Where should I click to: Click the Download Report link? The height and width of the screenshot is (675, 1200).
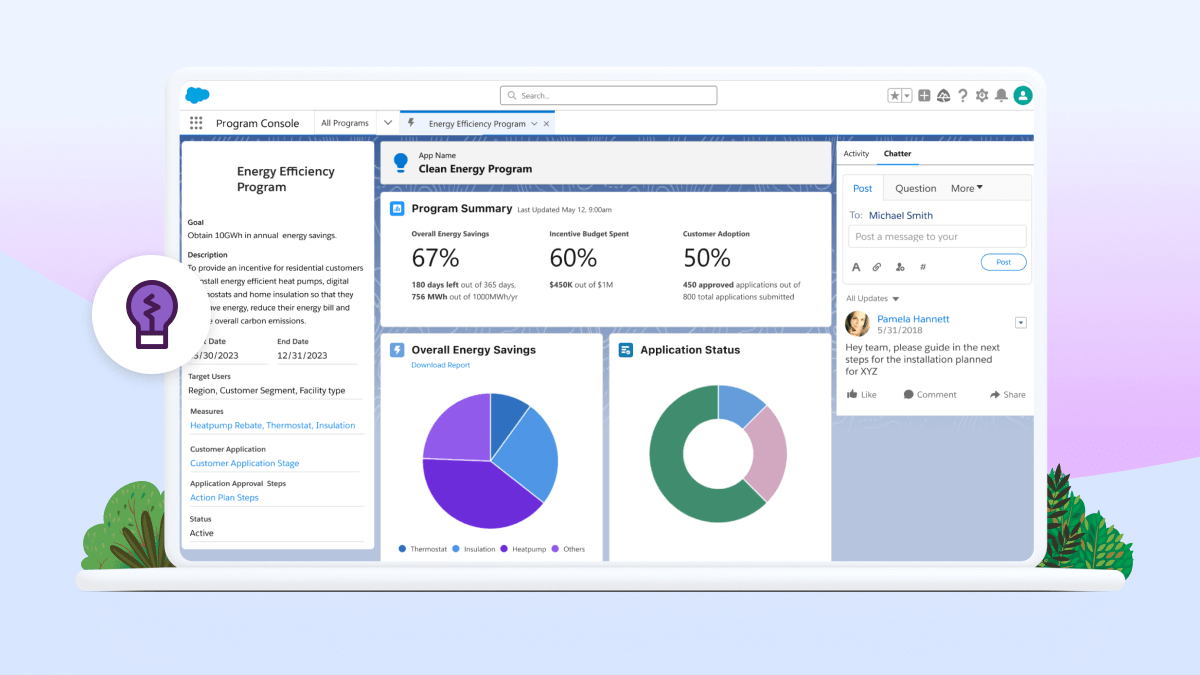click(440, 365)
